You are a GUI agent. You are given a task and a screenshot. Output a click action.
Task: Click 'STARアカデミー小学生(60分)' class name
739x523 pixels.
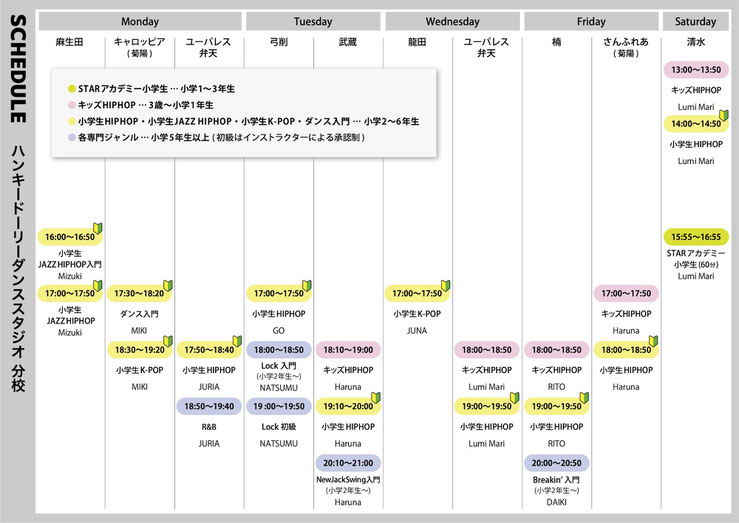[x=696, y=259]
